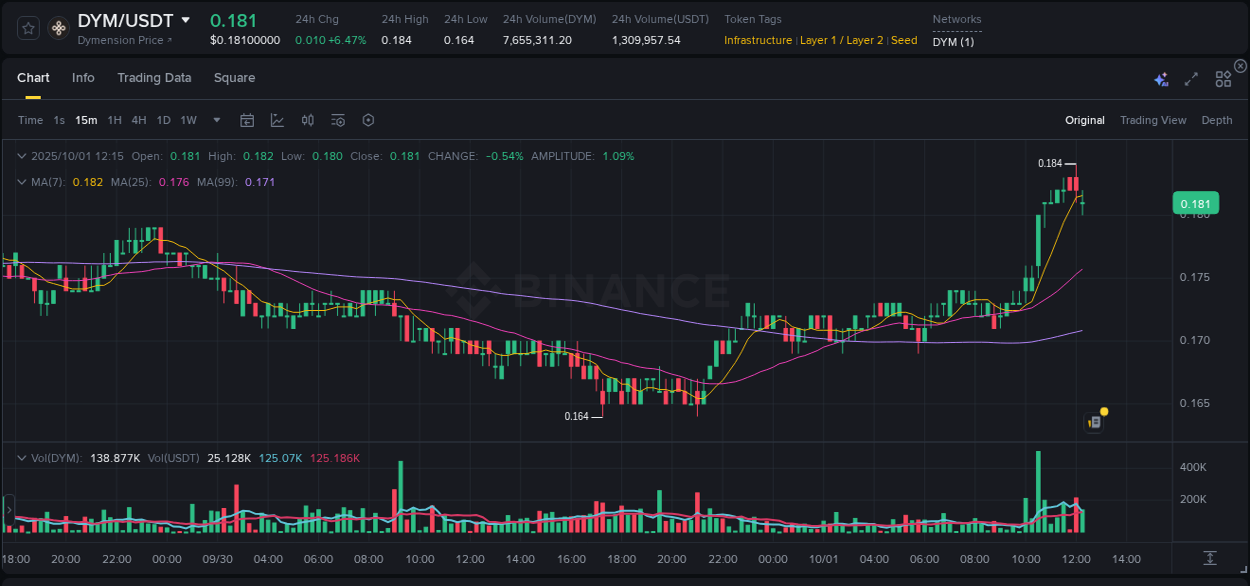Switch to Trading View mode
This screenshot has height=586, width=1250.
1153,120
